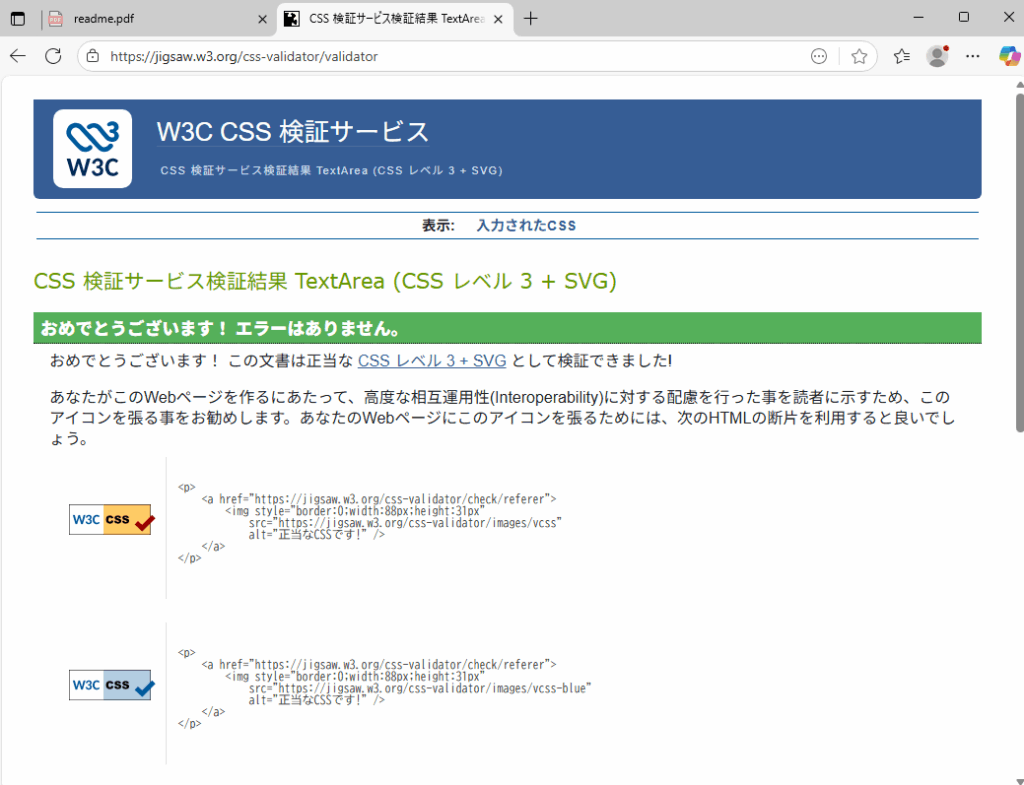This screenshot has width=1024, height=785.
Task: Close the readme.pdf tab
Action: pyautogui.click(x=263, y=19)
